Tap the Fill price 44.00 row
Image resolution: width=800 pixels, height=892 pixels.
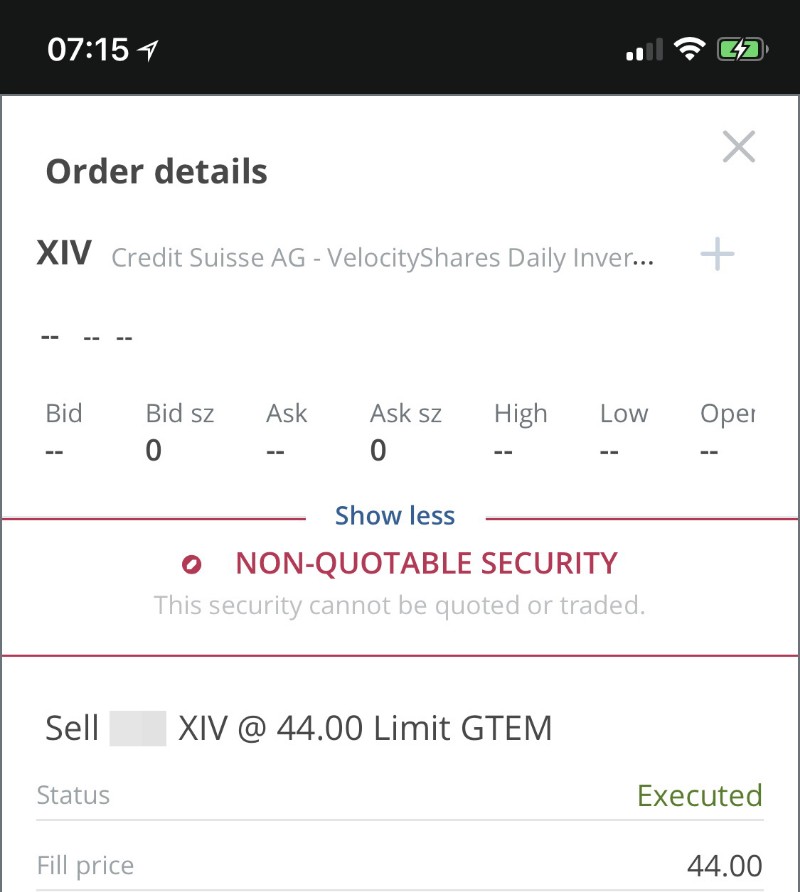[400, 865]
